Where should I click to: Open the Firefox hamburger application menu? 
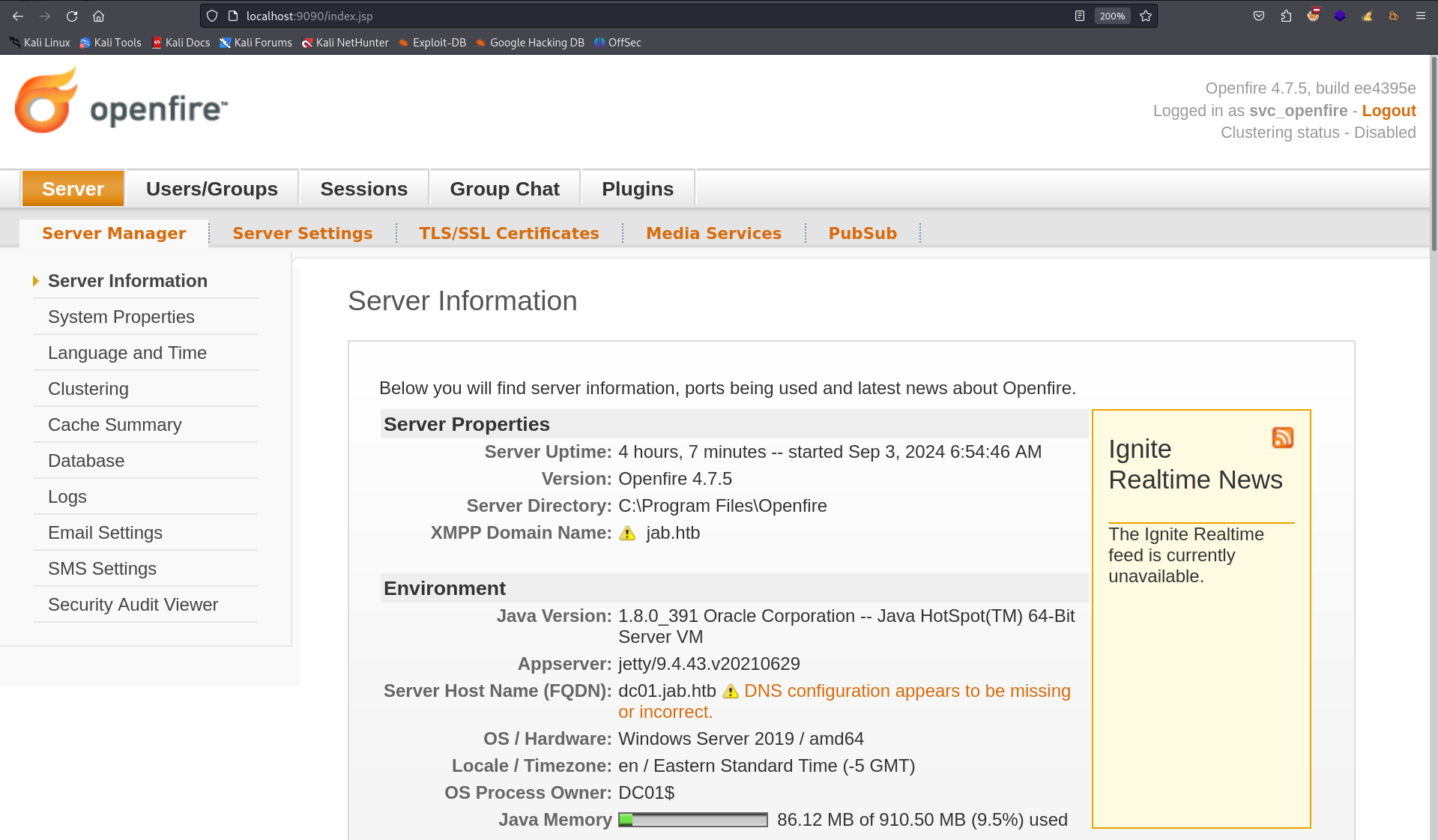coord(1420,16)
